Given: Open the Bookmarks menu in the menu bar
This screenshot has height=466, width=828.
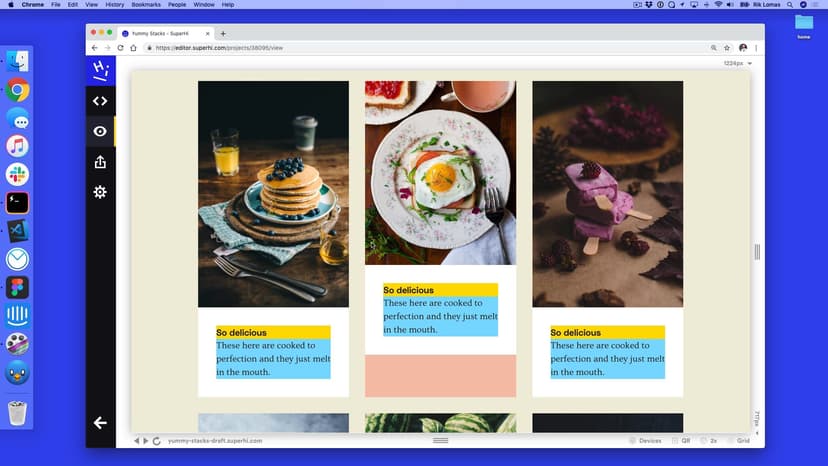Looking at the screenshot, I should (x=145, y=5).
